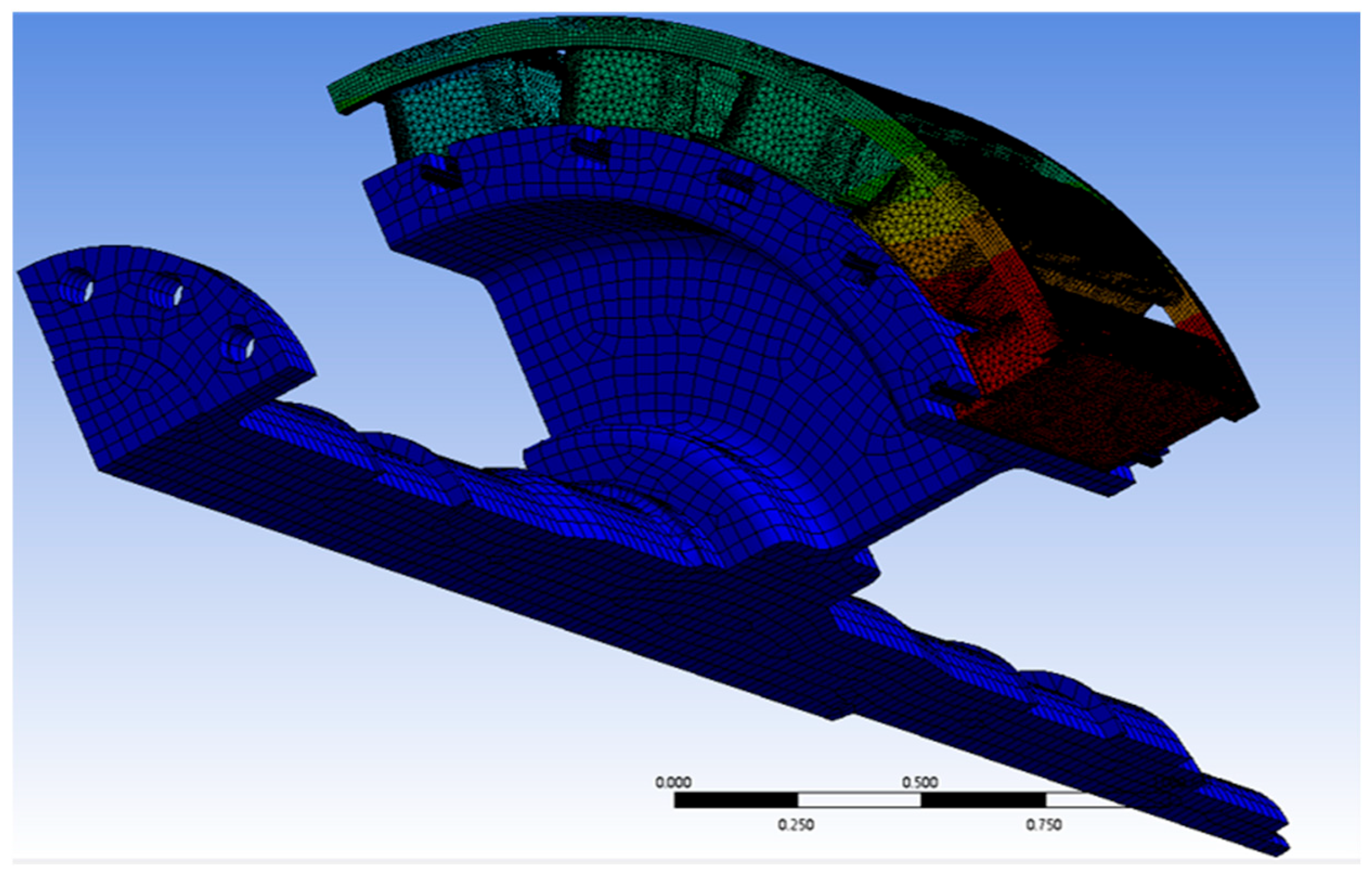Screen dimensions: 1372x876
Task: Click the first white scale bar segment
Action: click(858, 800)
